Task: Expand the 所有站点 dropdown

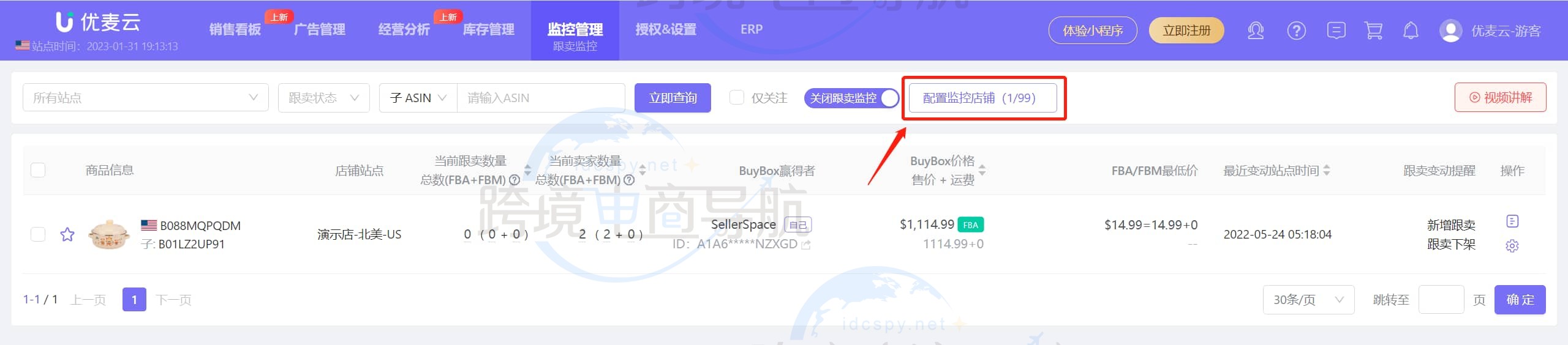Action: point(146,97)
